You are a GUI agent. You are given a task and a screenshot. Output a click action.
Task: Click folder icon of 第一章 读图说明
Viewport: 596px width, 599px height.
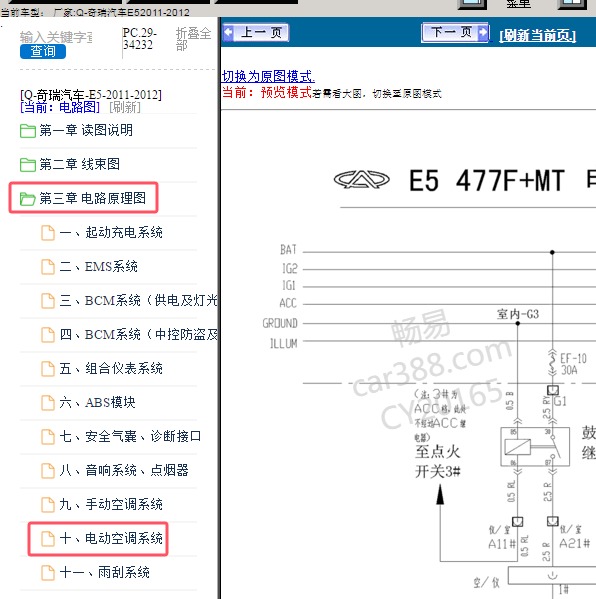click(28, 131)
